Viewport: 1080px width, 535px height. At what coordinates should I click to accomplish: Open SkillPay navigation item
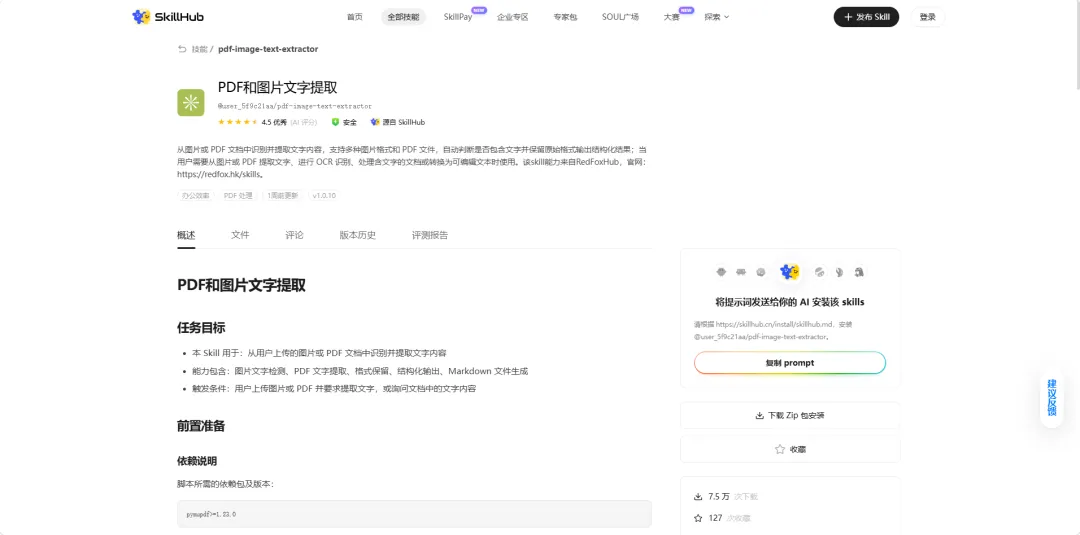click(x=458, y=17)
